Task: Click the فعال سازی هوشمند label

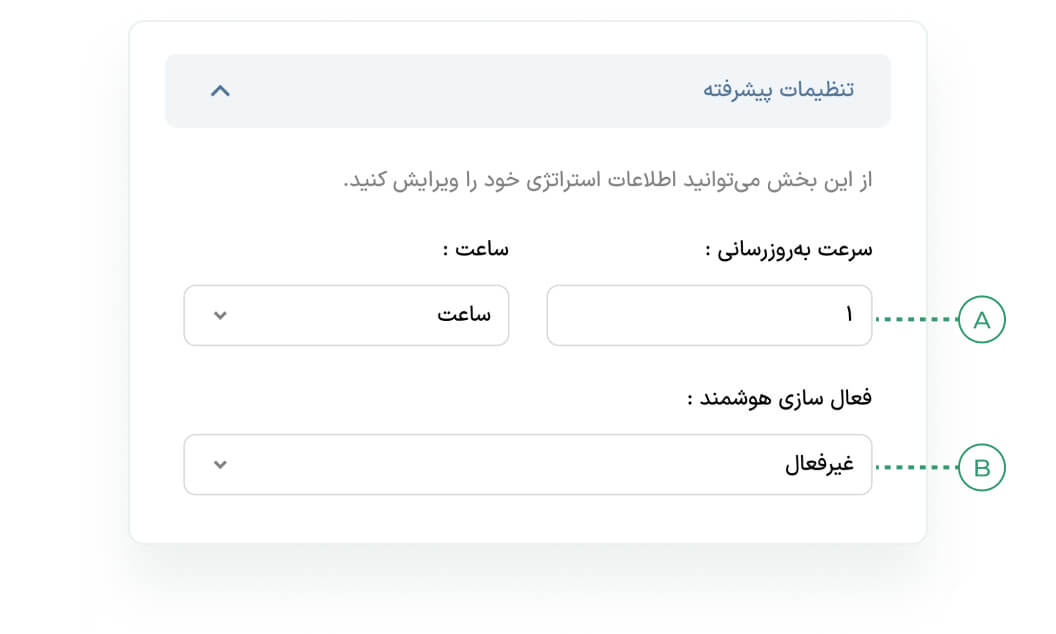Action: 780,398
